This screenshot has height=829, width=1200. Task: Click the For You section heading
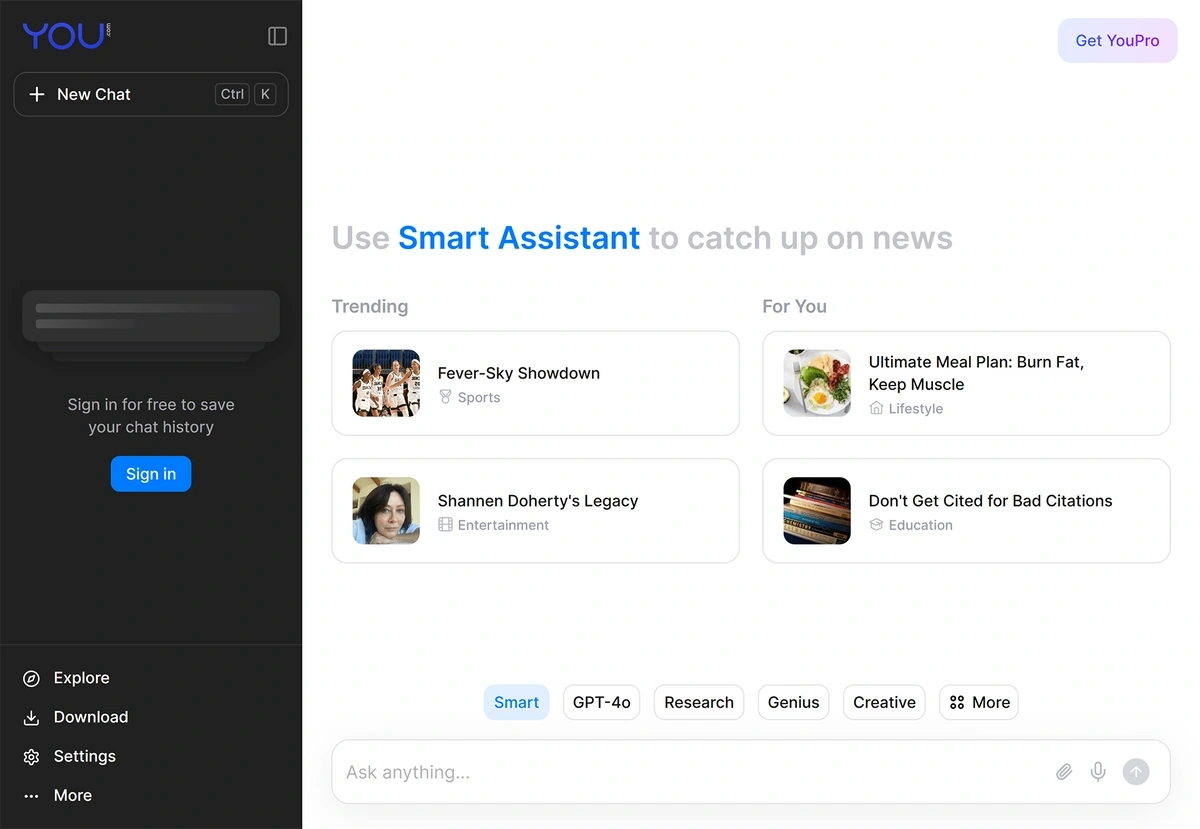coord(795,306)
